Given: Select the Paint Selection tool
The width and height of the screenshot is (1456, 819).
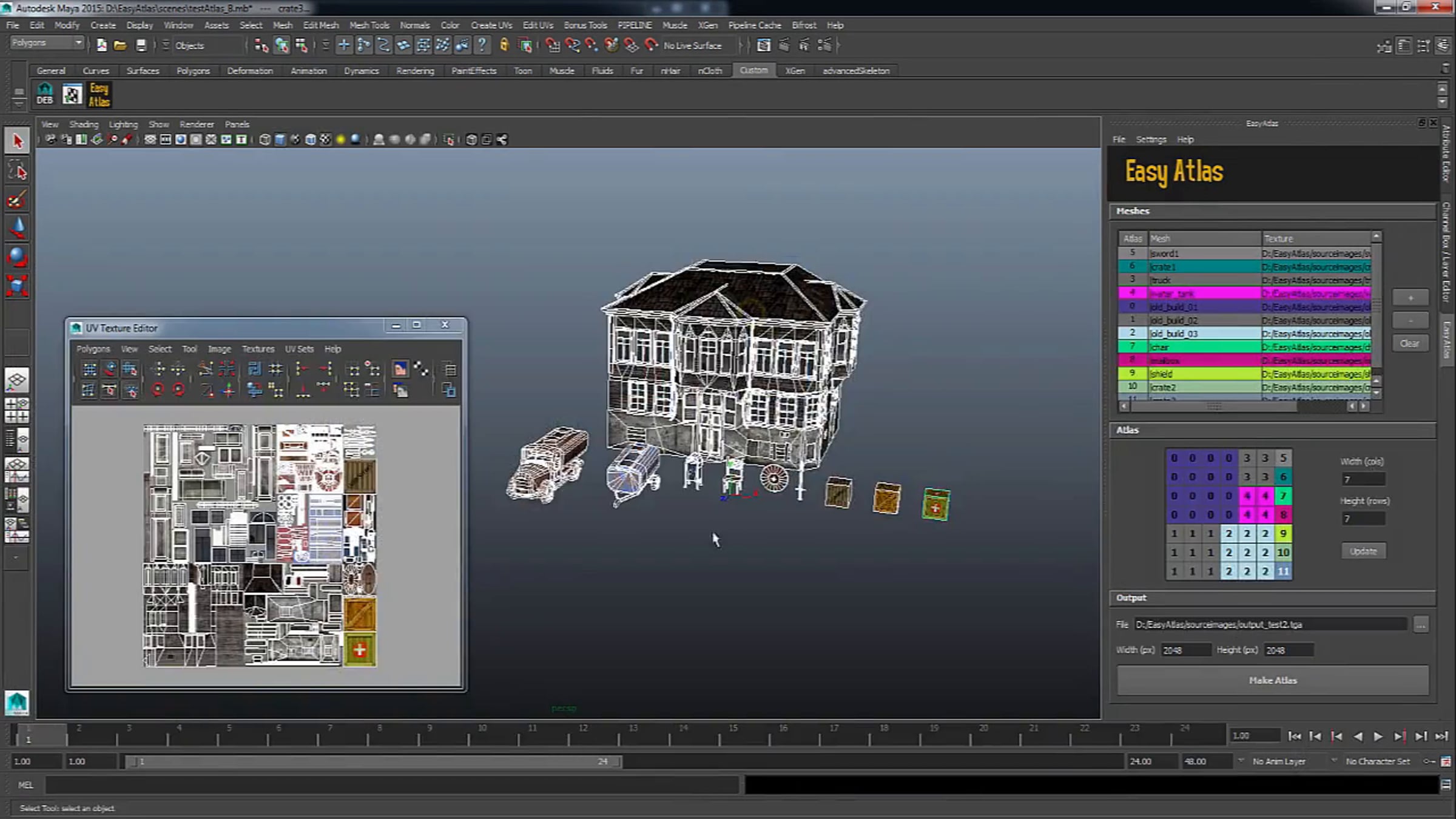Looking at the screenshot, I should [x=17, y=200].
